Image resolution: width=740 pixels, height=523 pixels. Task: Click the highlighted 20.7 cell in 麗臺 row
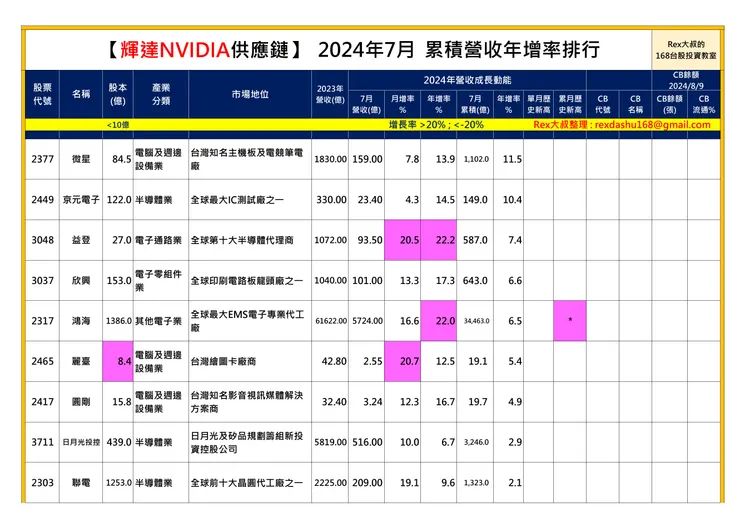(x=403, y=361)
